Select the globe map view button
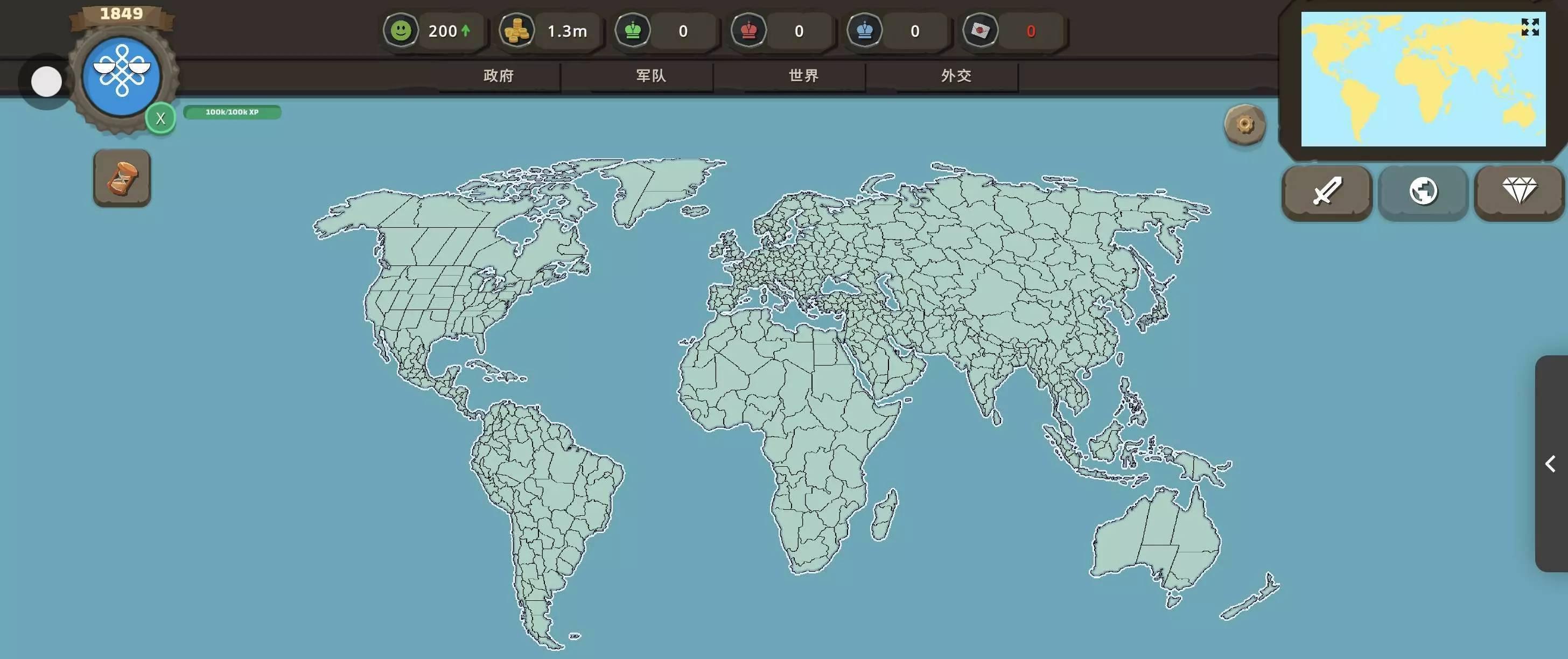The image size is (1568, 659). 1423,192
